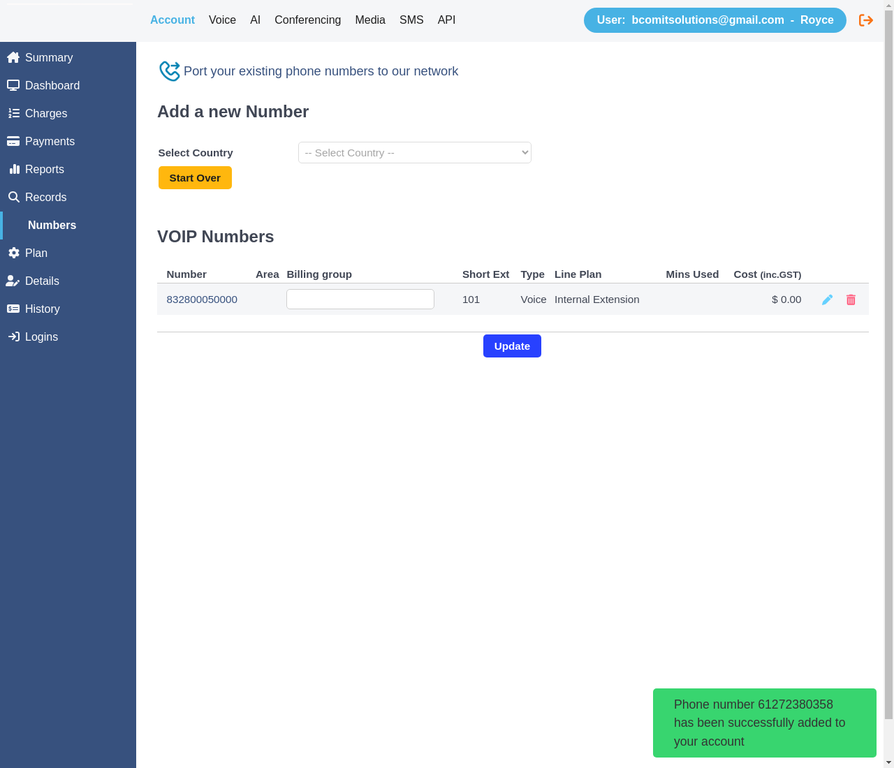
Task: Open the 832800050000 number link
Action: point(202,300)
